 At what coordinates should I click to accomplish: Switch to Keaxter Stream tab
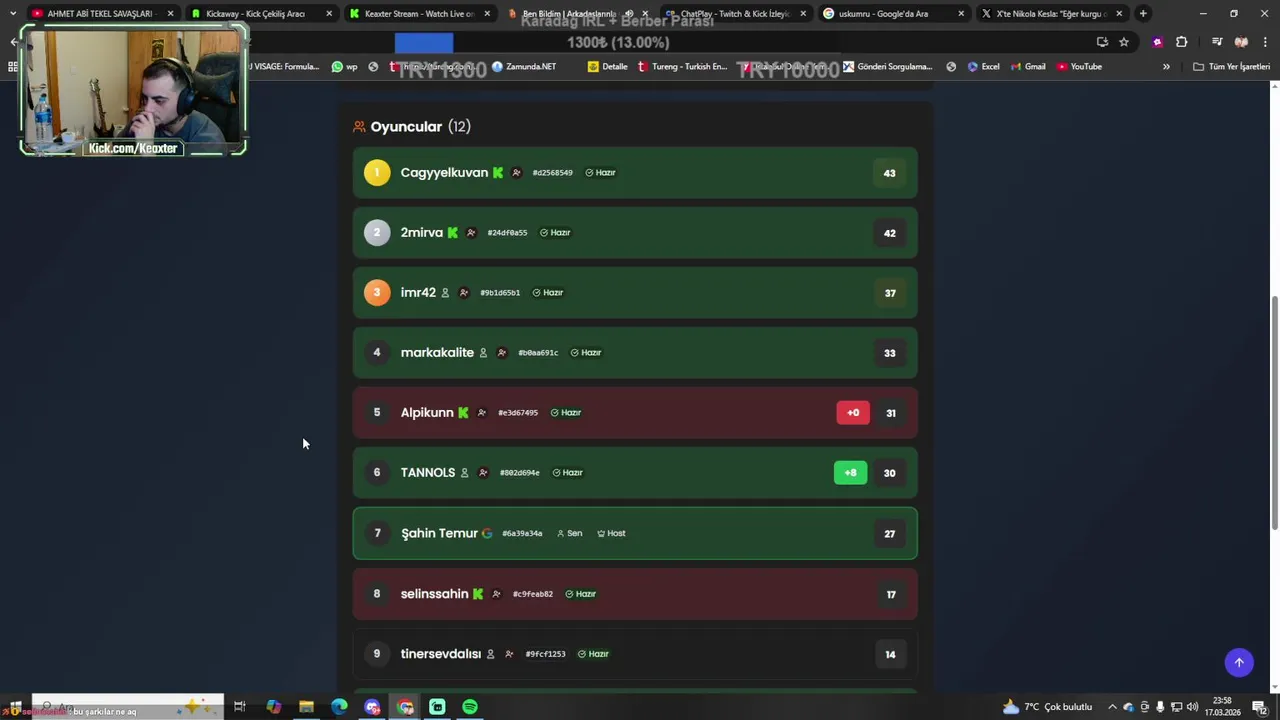tap(419, 14)
